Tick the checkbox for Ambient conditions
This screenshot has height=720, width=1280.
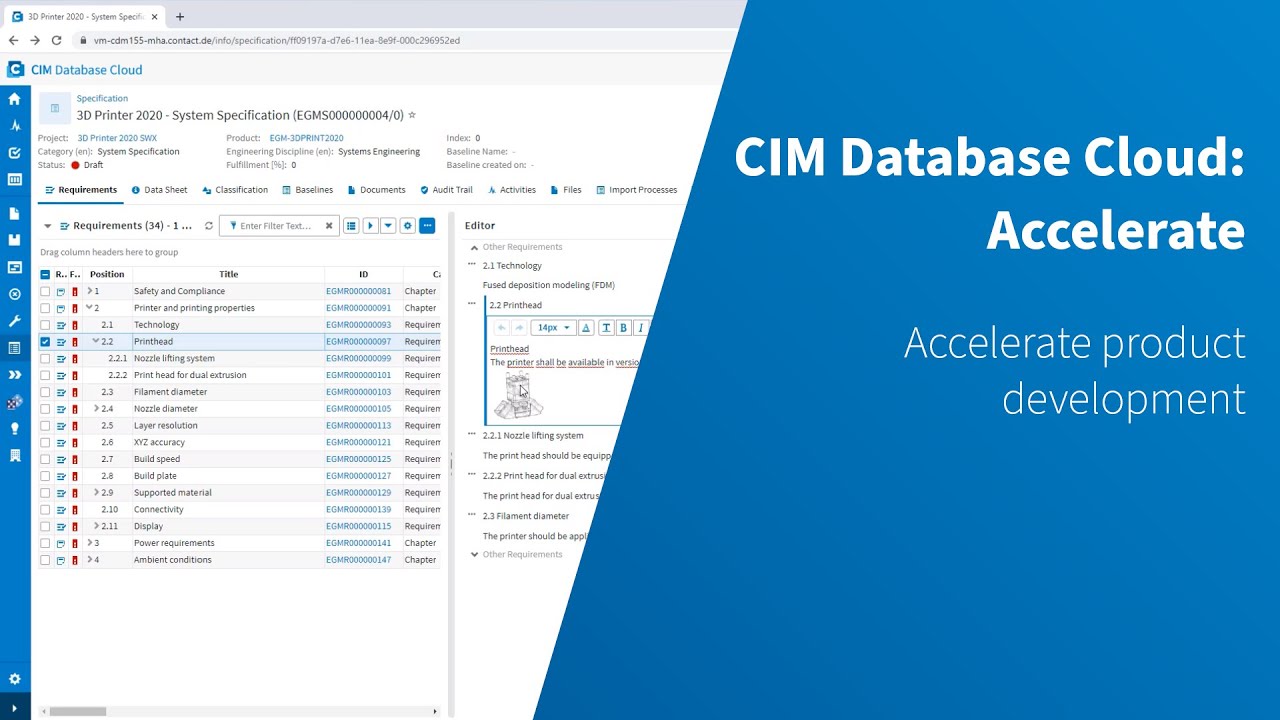45,560
